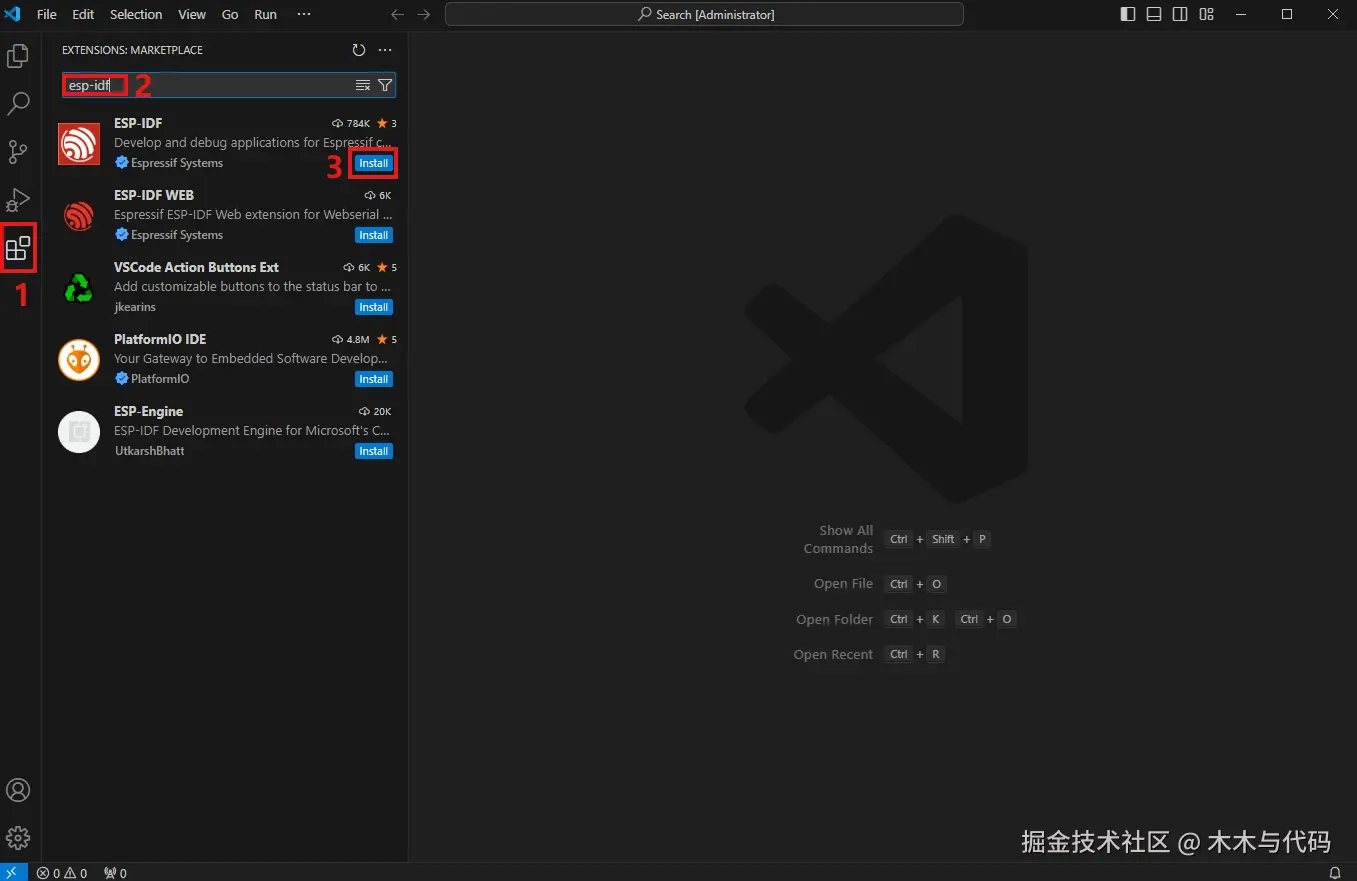Screen dimensions: 1357x881
Task: Open Views and More Actions ellipsis
Action: pos(385,50)
